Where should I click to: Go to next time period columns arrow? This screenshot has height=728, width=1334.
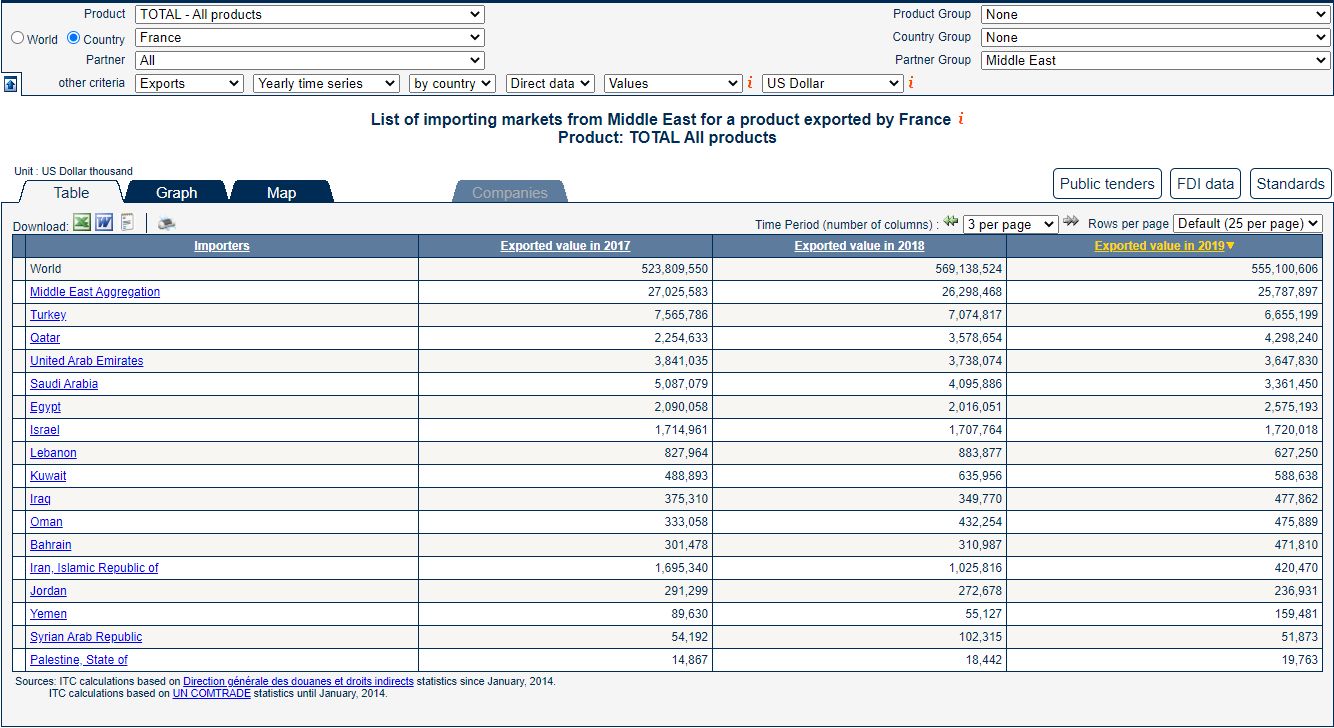coord(1071,222)
